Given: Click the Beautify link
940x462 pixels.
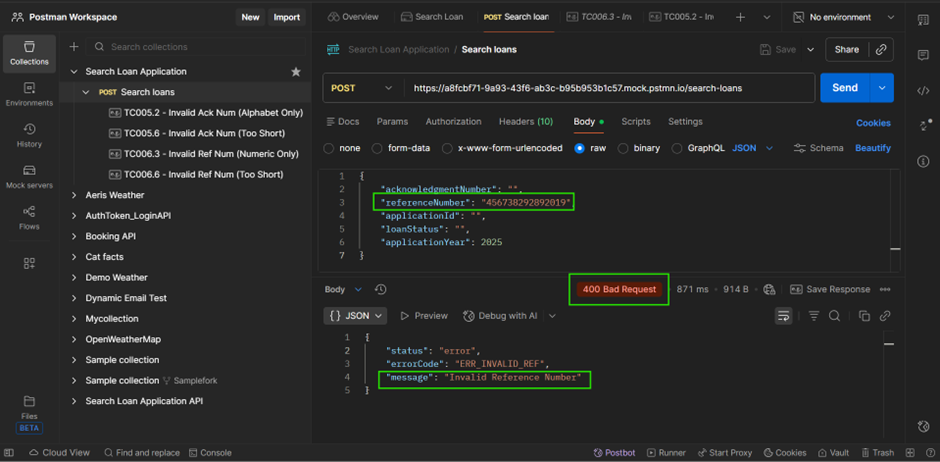Looking at the screenshot, I should (873, 148).
